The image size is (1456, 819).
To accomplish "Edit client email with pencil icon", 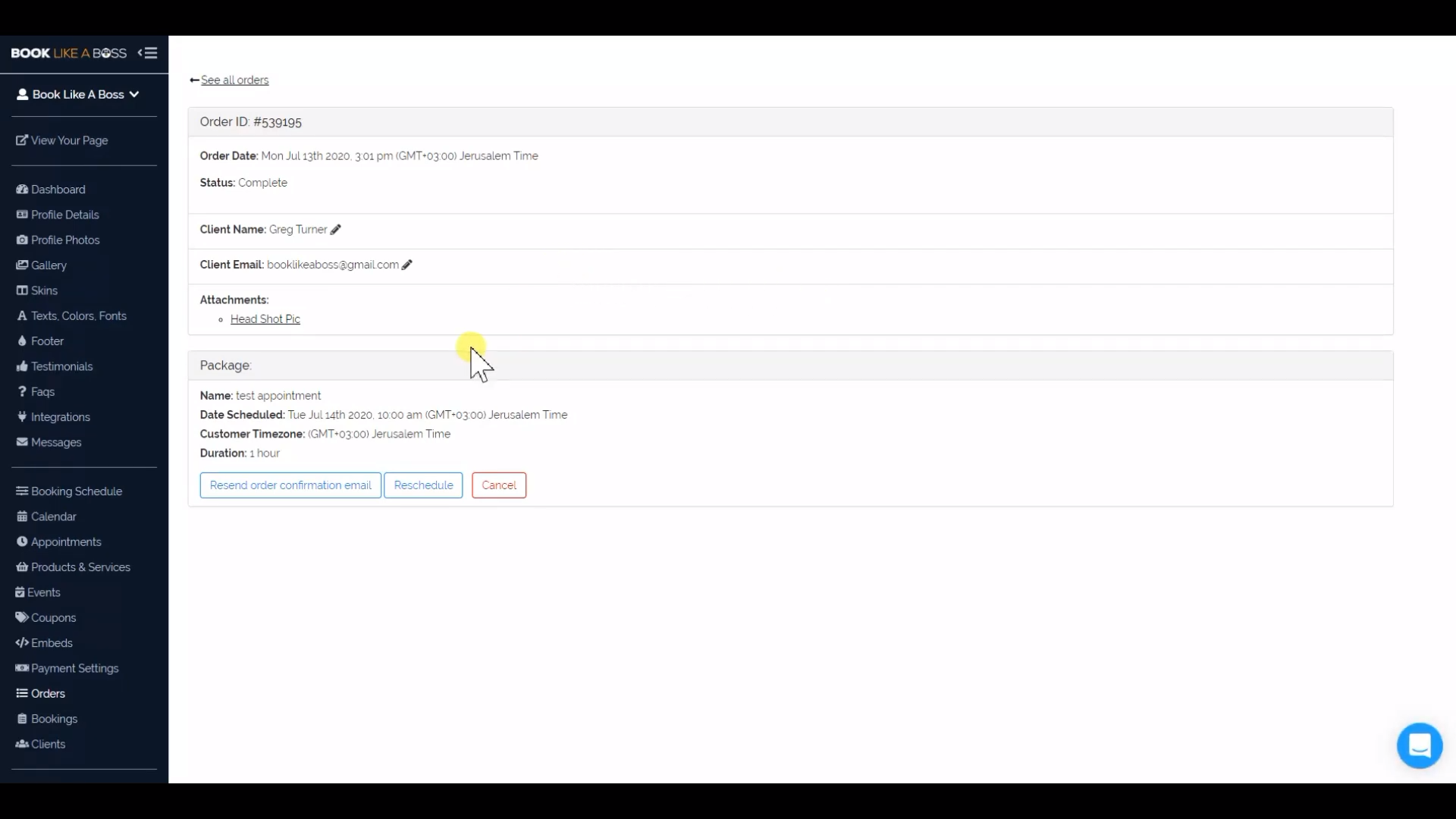I will (407, 265).
